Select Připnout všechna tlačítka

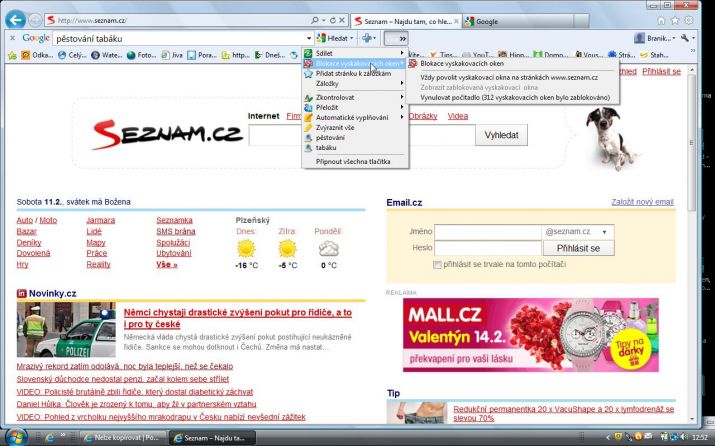355,161
